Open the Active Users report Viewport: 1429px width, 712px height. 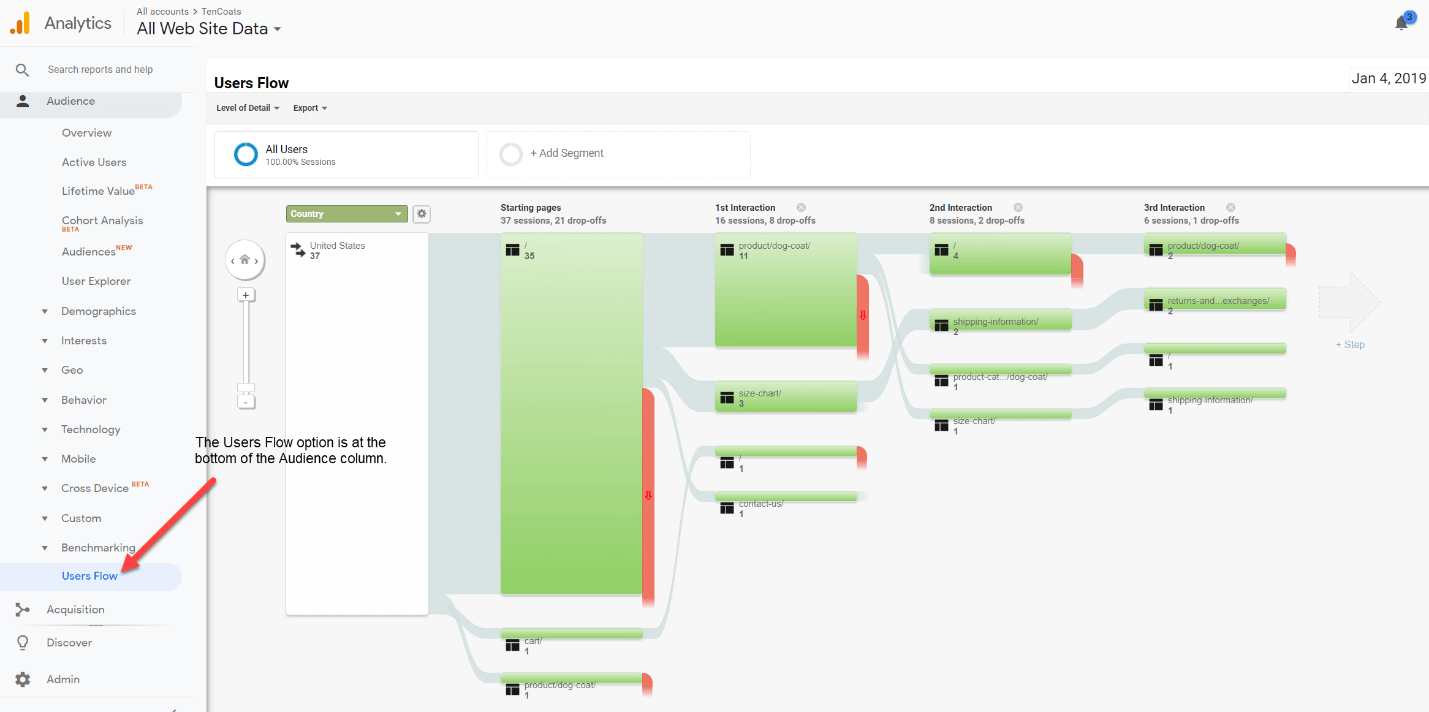tap(94, 162)
